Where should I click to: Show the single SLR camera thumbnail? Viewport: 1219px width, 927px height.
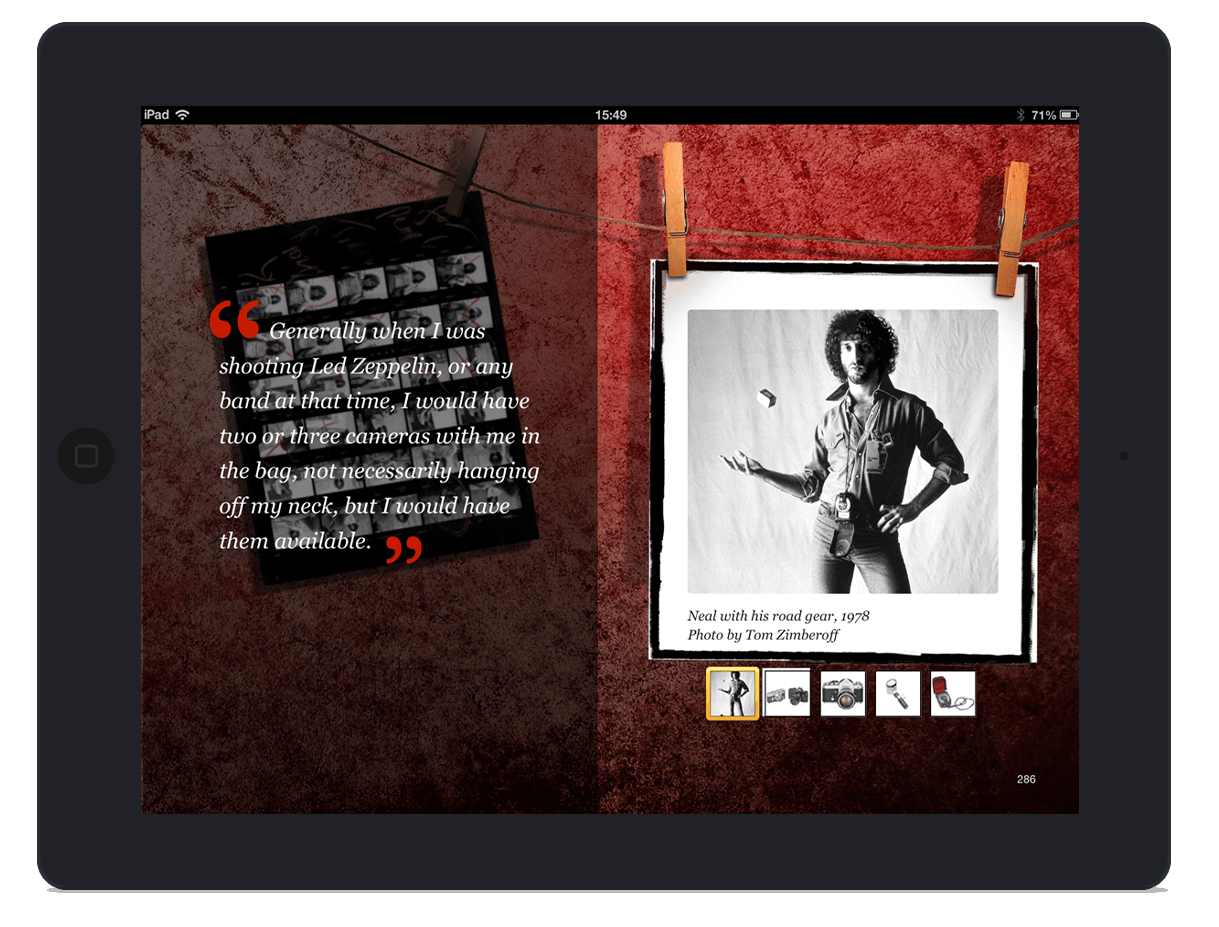842,694
